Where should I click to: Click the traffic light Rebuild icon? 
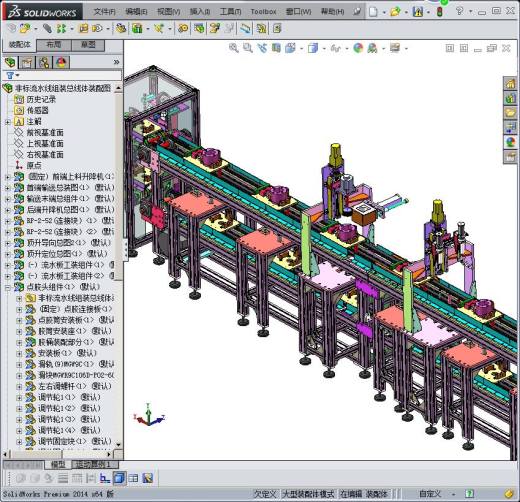click(440, 12)
